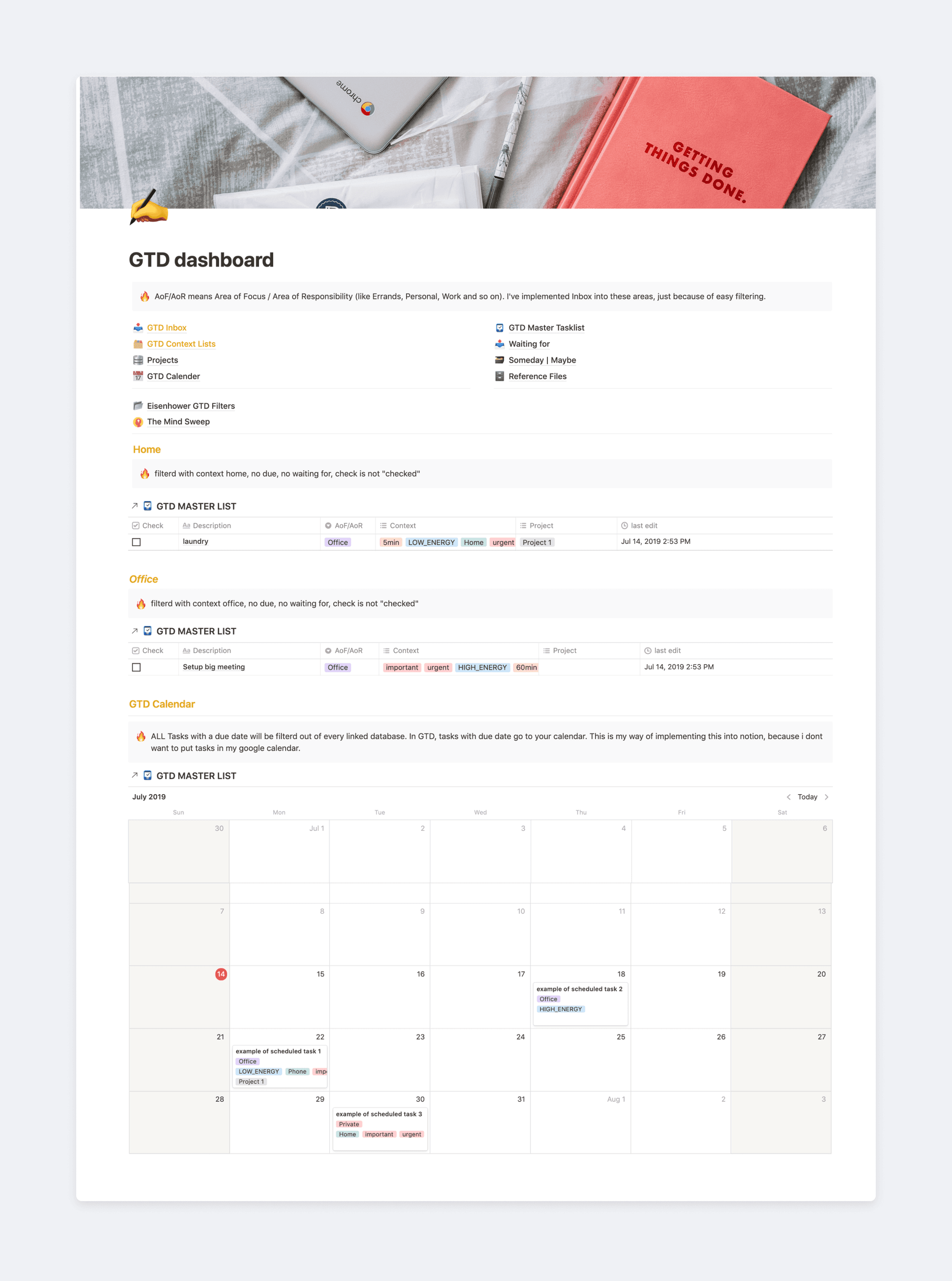Click the 'July 2019' calendar month label
This screenshot has height=1281, width=952.
point(149,797)
